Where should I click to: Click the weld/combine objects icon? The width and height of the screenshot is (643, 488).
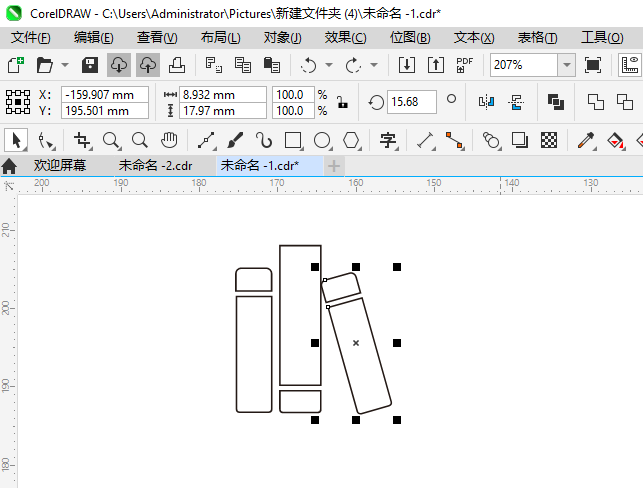point(556,102)
